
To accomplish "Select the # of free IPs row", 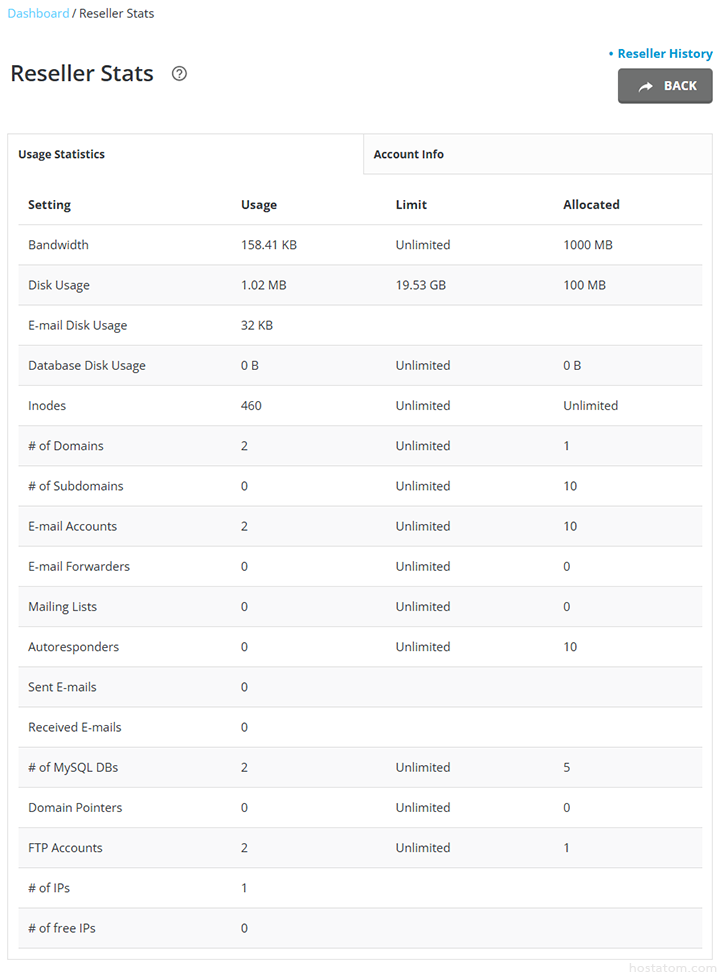I will click(x=62, y=928).
